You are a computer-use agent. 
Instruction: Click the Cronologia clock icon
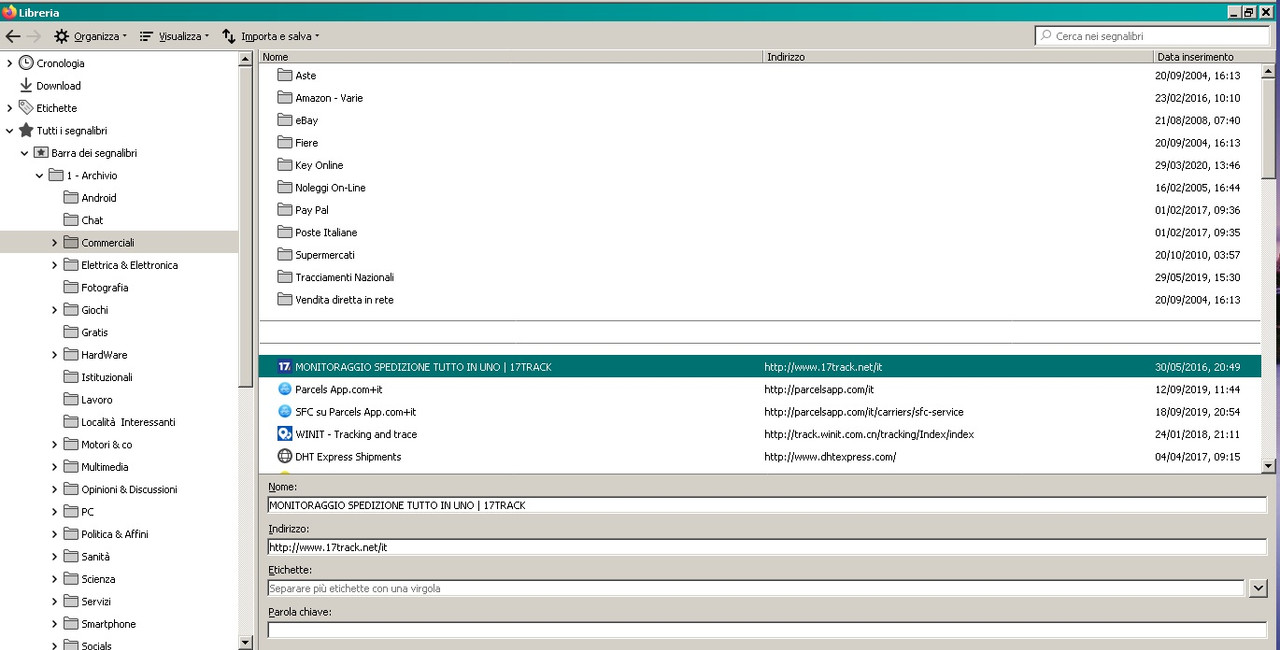pos(26,63)
